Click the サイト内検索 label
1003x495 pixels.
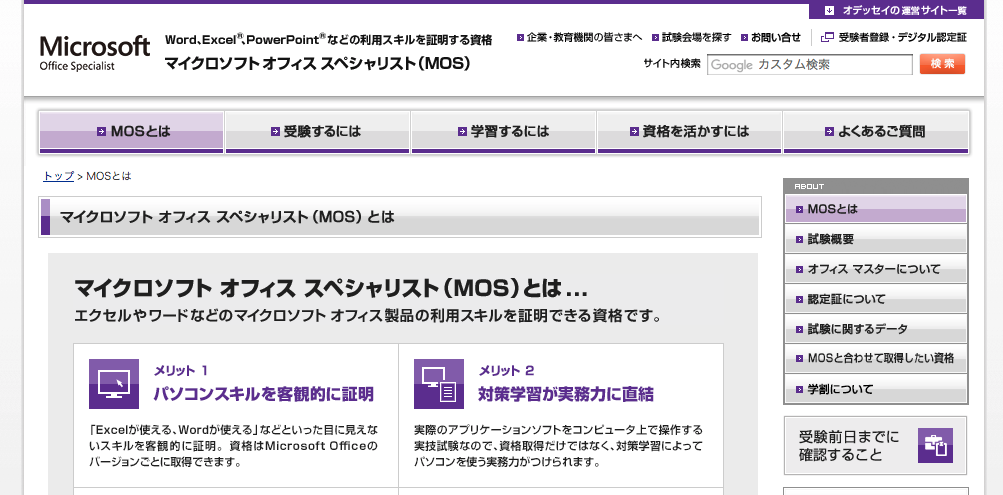tap(672, 64)
